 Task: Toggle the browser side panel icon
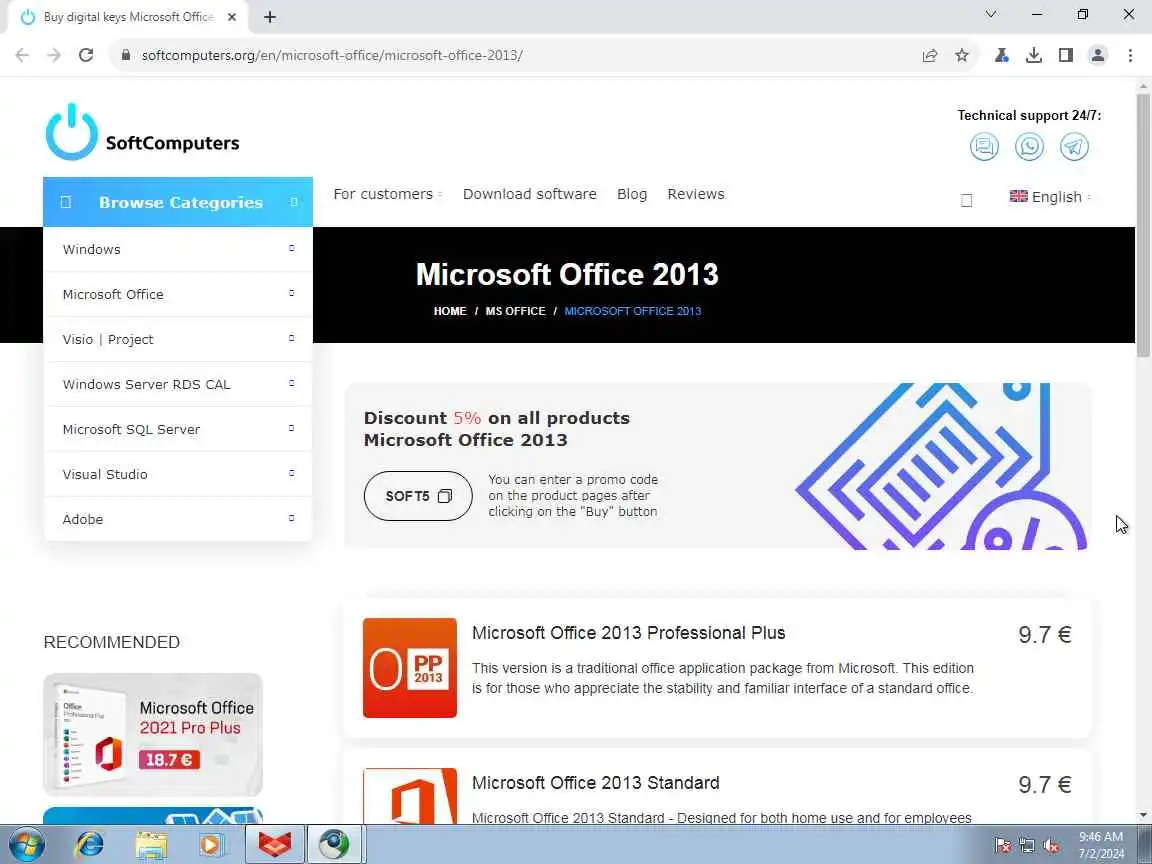coord(1066,55)
